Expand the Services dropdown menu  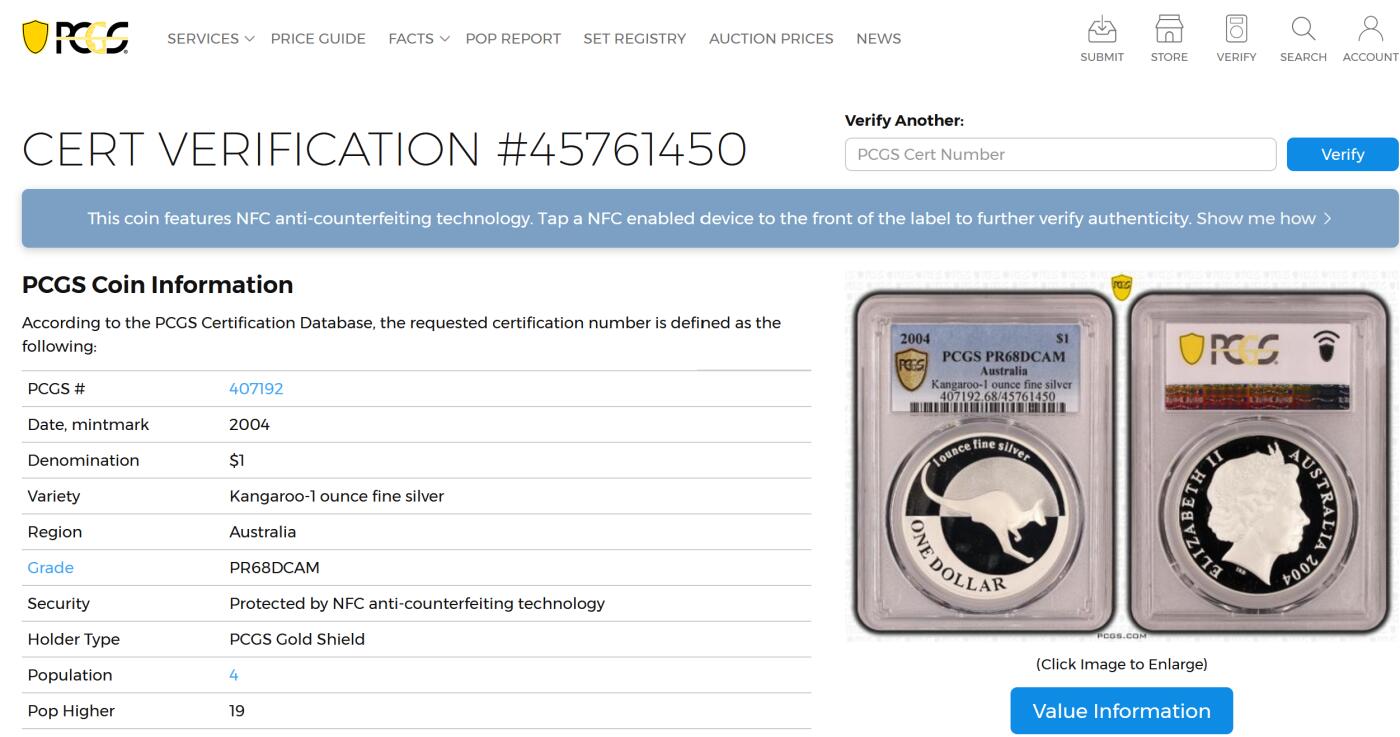click(x=211, y=39)
